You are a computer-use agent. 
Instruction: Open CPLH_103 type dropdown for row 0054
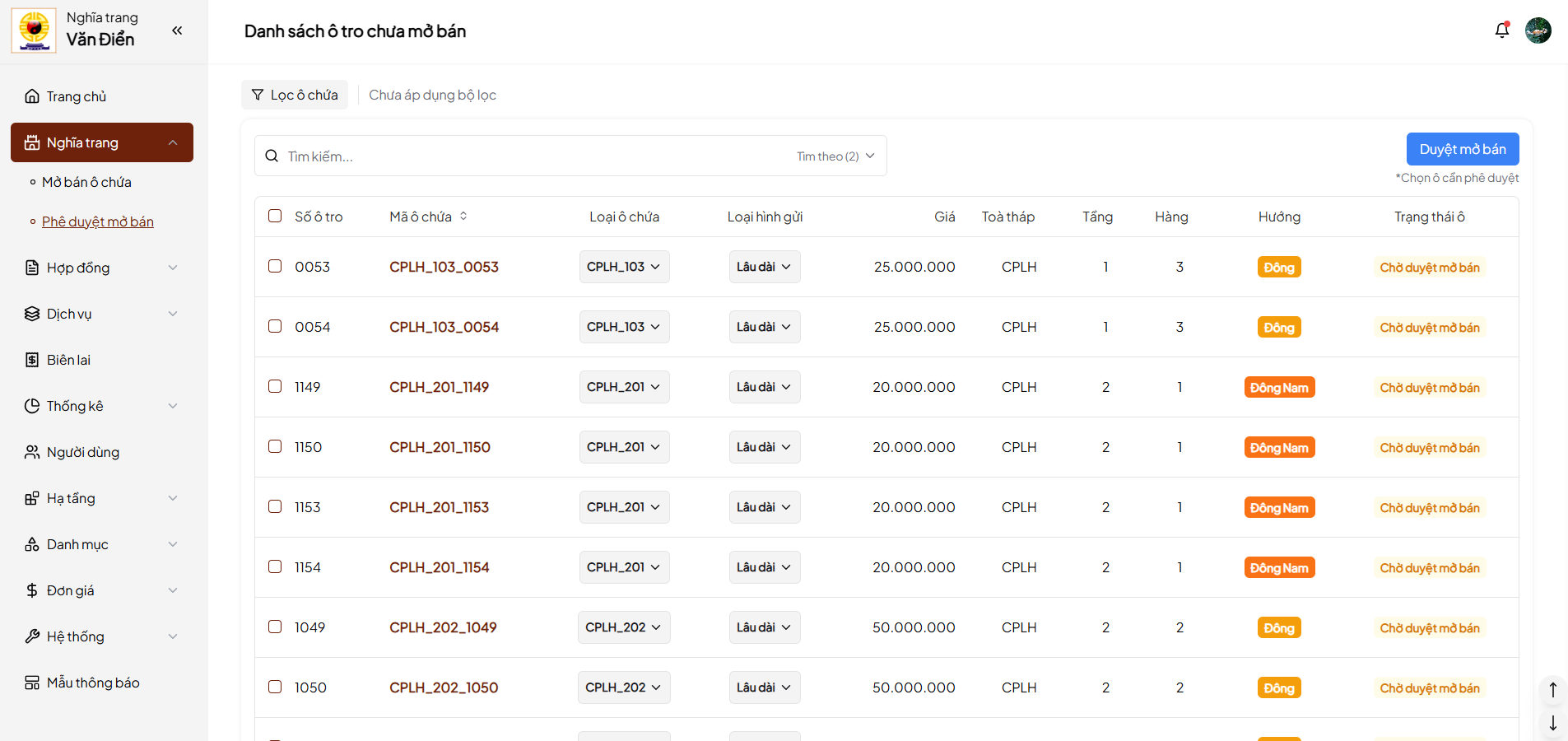pos(624,327)
